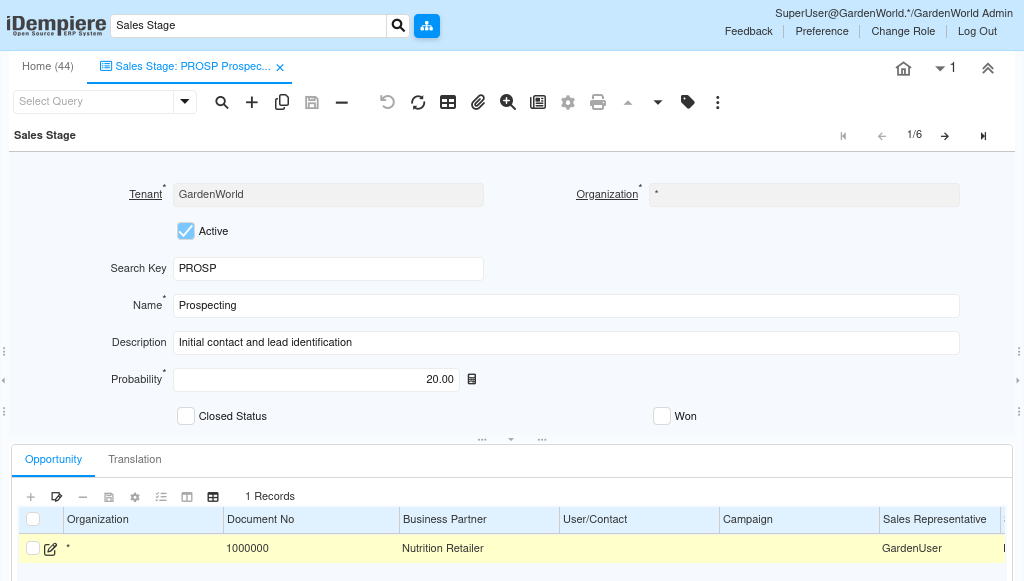
Task: Check the Won checkbox
Action: 662,416
